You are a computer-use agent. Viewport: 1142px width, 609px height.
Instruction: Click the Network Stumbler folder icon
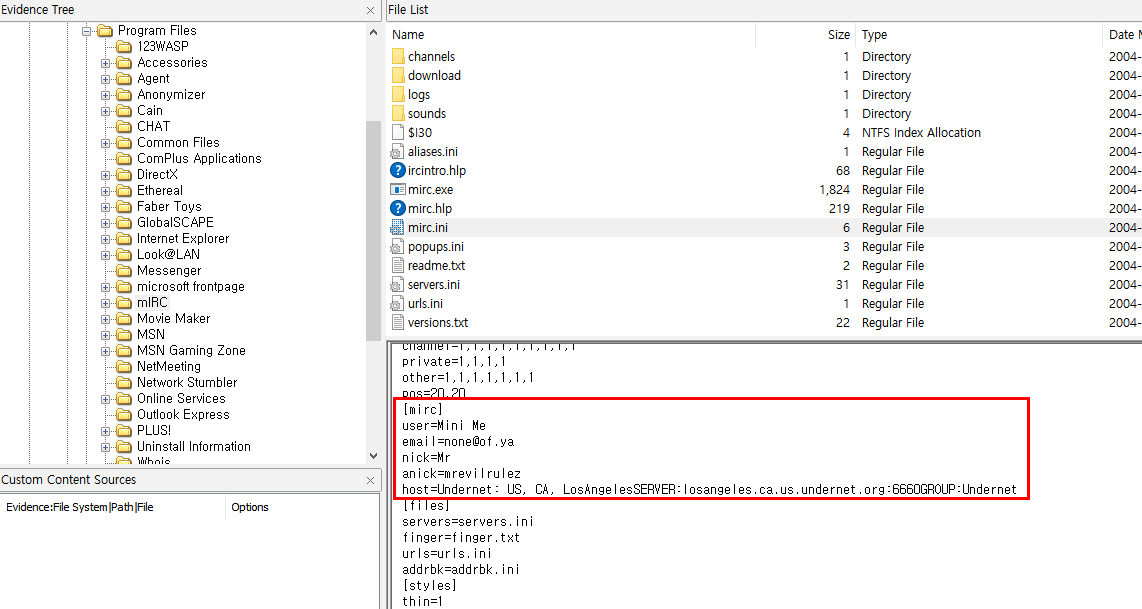(x=125, y=383)
